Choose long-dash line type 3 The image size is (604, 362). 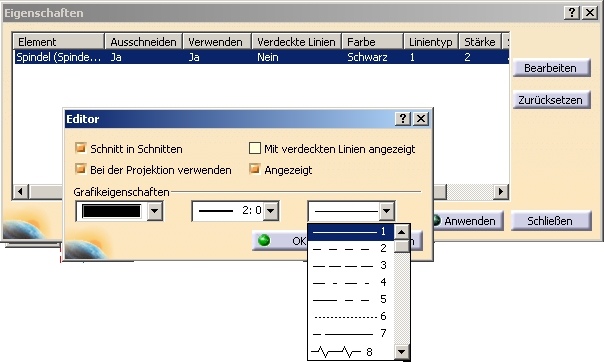(x=351, y=266)
